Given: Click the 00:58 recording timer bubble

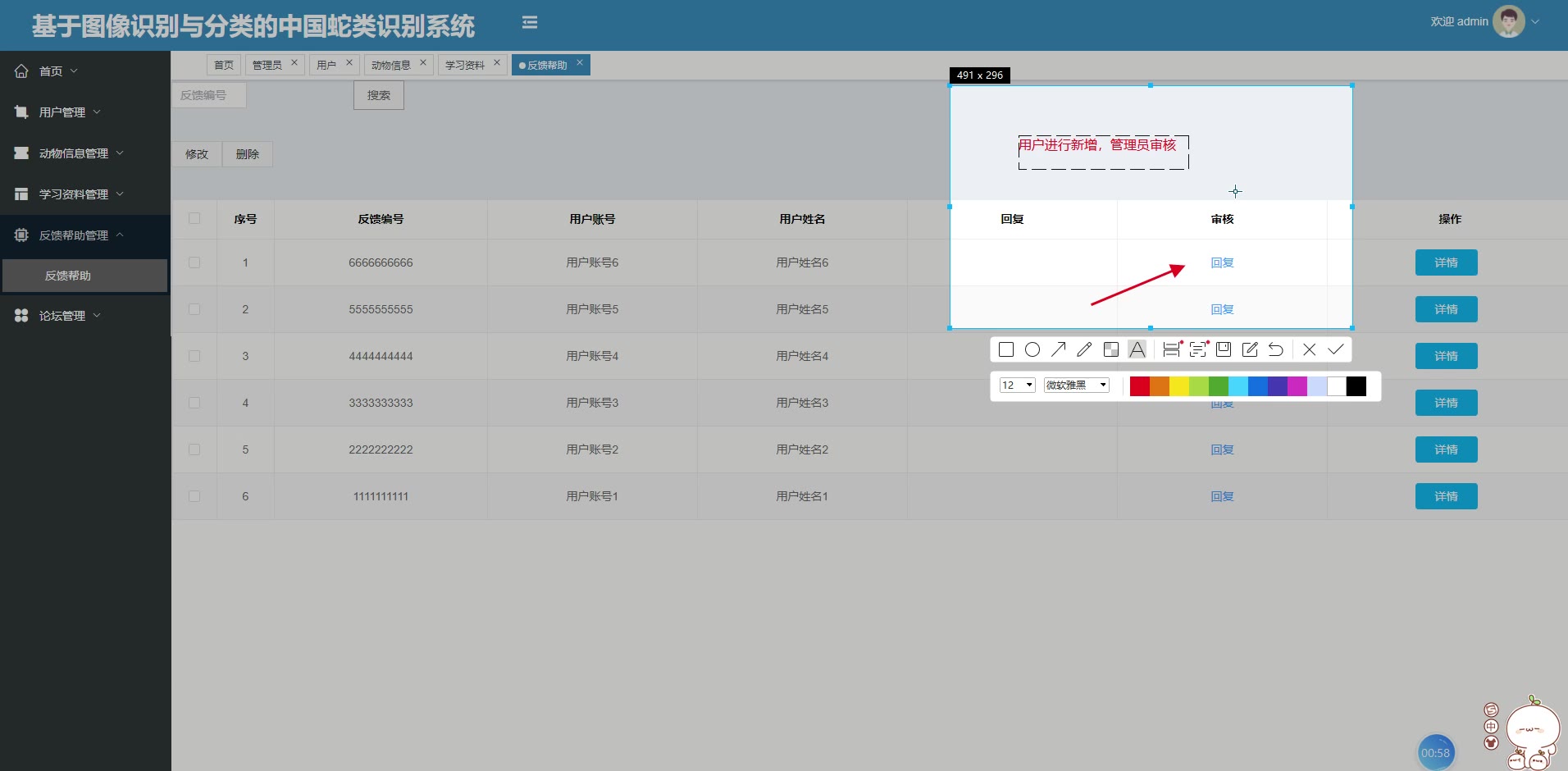Looking at the screenshot, I should click(1435, 752).
